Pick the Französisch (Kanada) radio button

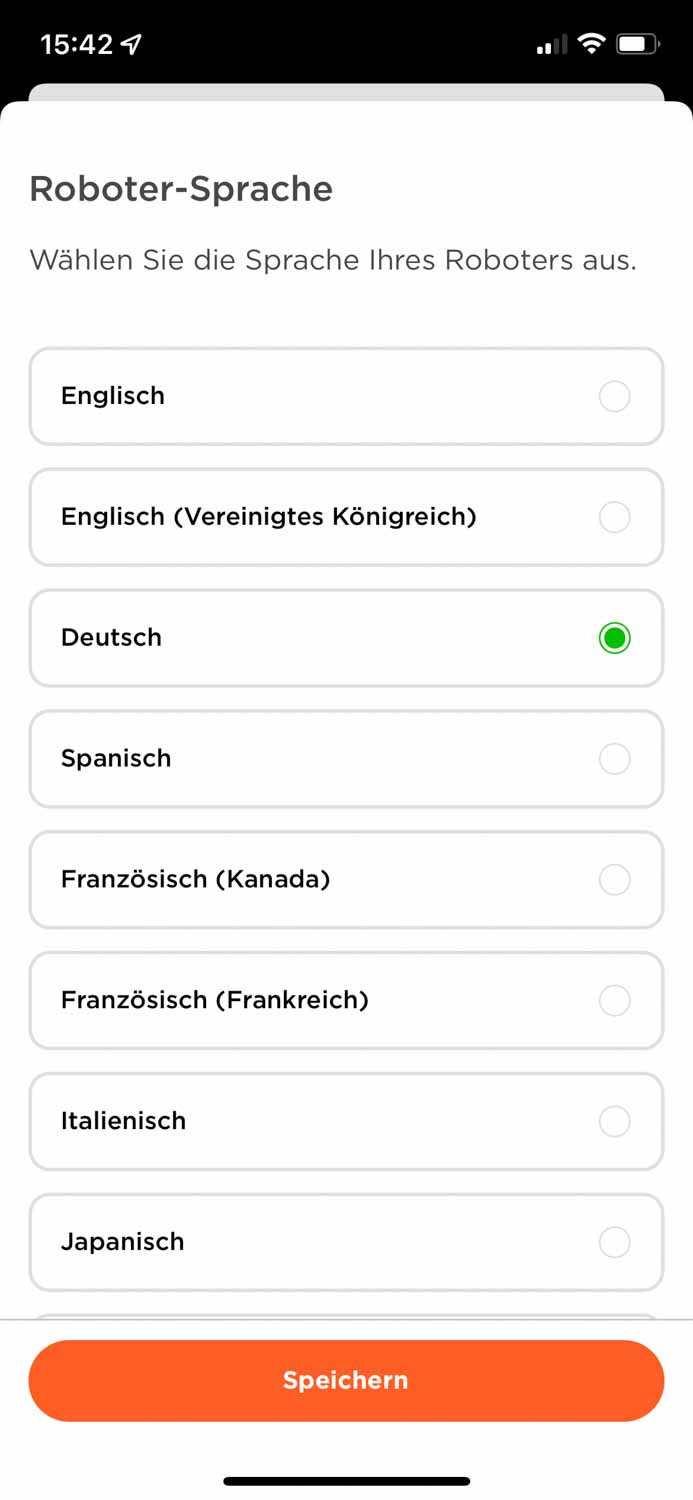tap(614, 880)
